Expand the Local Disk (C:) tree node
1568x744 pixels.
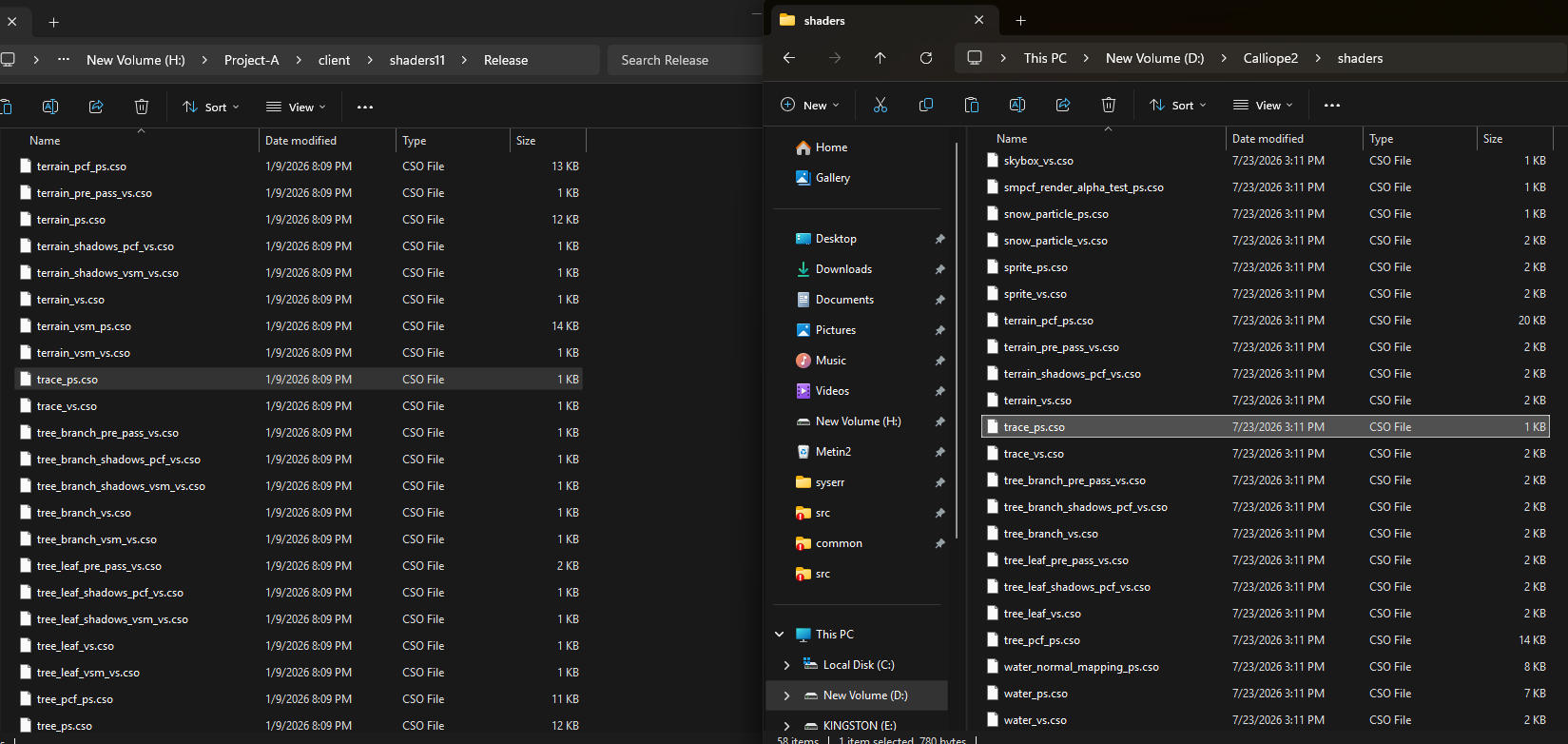[786, 665]
